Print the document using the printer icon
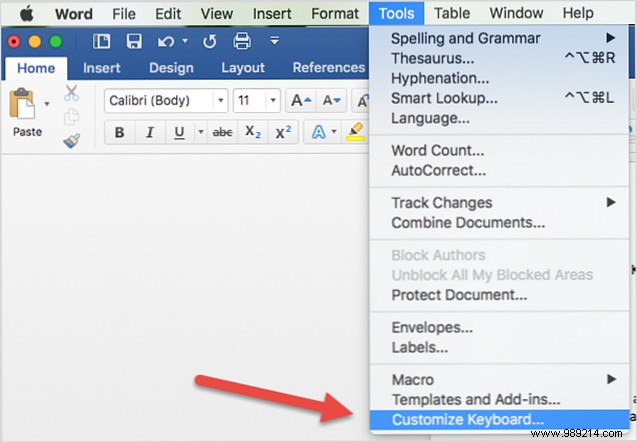This screenshot has width=637, height=442. pyautogui.click(x=242, y=41)
